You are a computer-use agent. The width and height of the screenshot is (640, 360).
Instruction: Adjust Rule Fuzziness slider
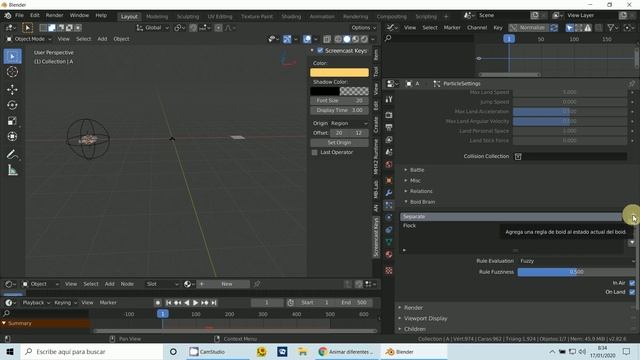pyautogui.click(x=576, y=272)
